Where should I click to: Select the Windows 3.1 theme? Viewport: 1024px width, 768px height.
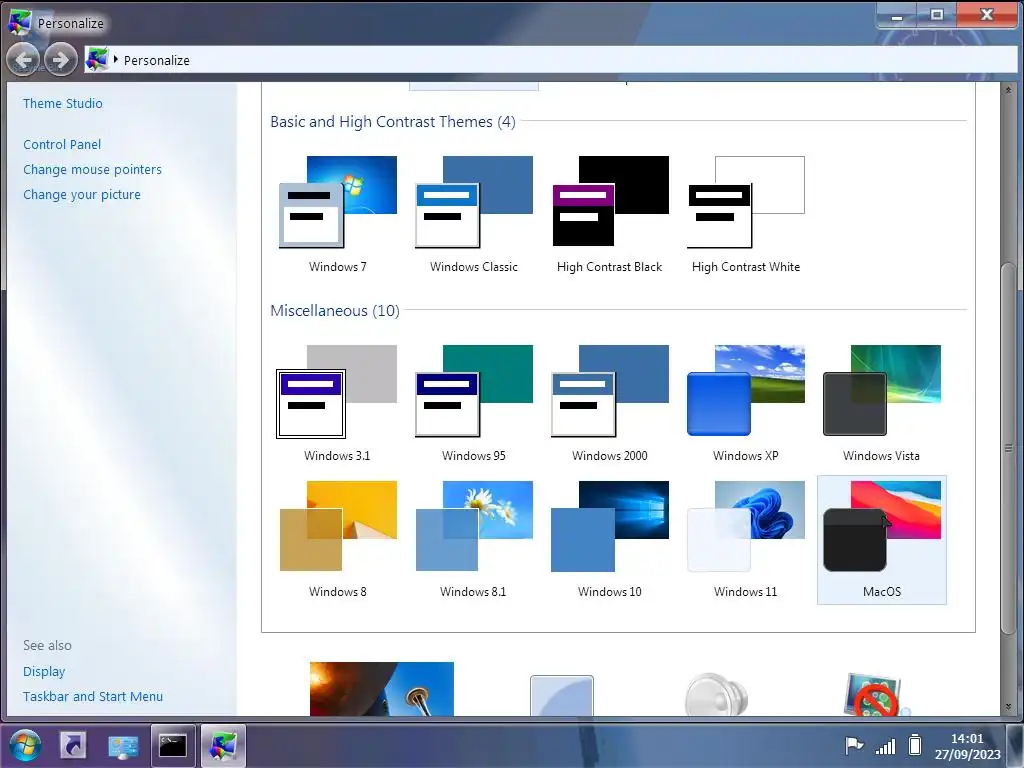[x=338, y=403]
